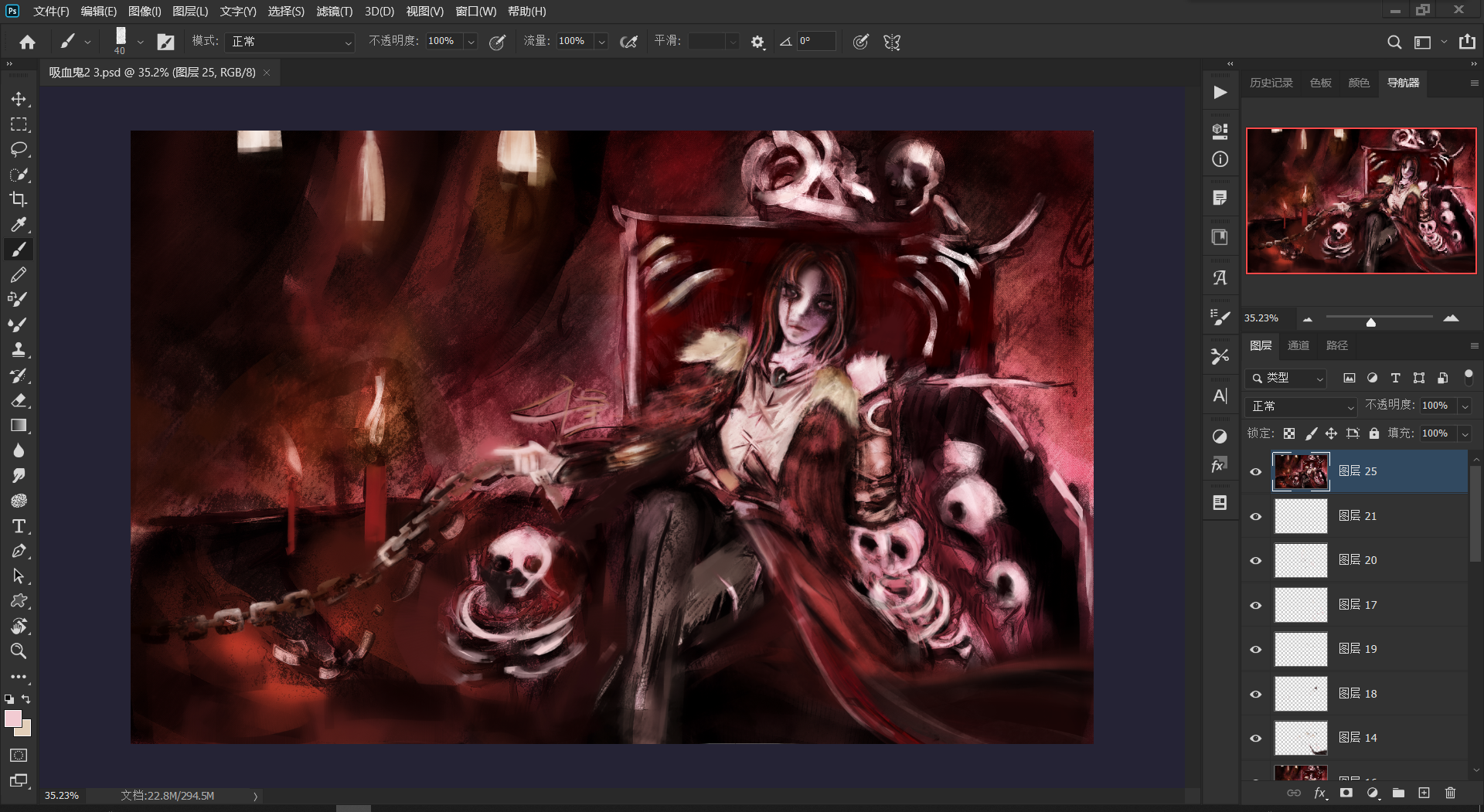1484x812 pixels.
Task: Open the 图像(I) menu
Action: [x=145, y=12]
